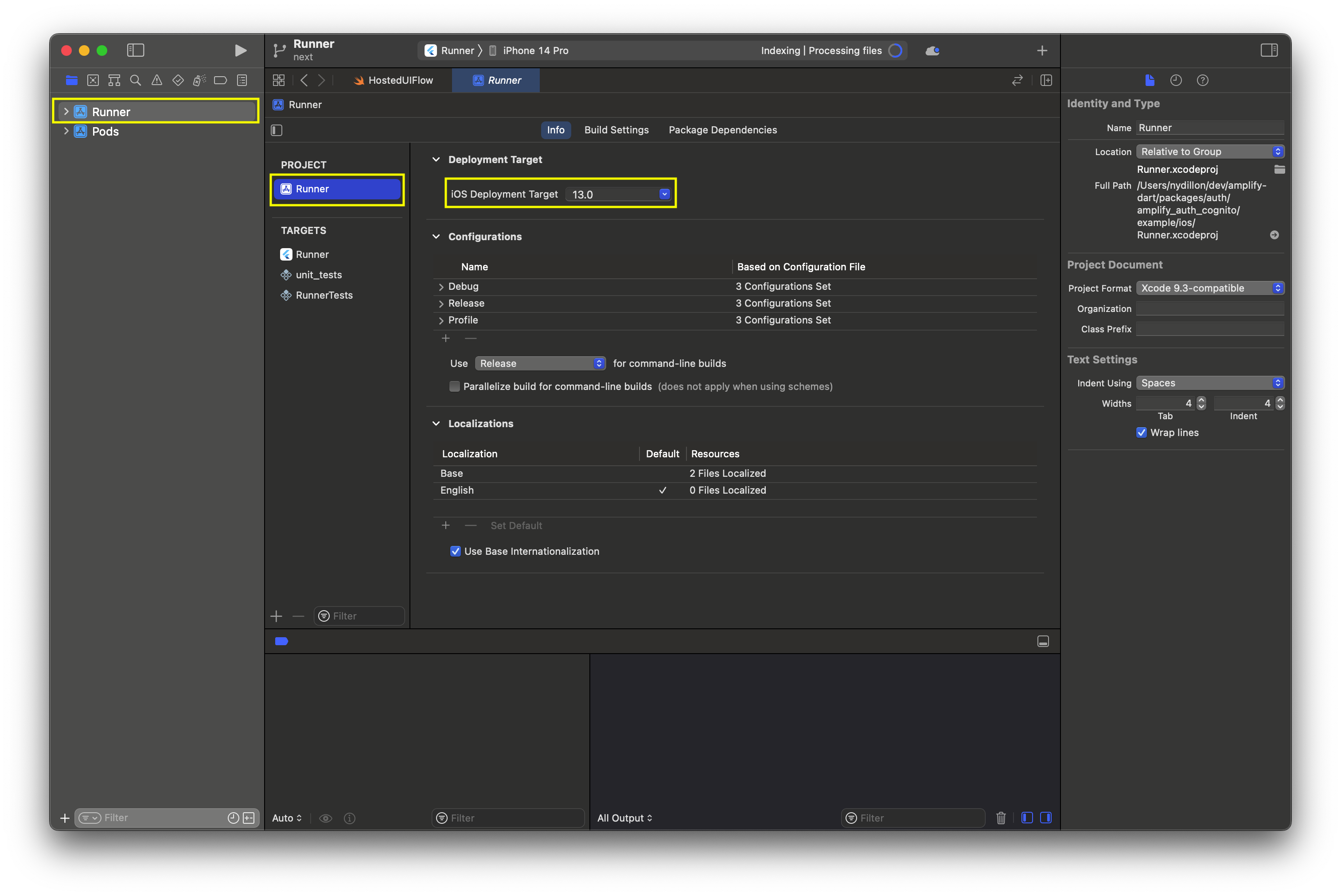Click the Cloud status icon
1341x896 pixels.
932,51
